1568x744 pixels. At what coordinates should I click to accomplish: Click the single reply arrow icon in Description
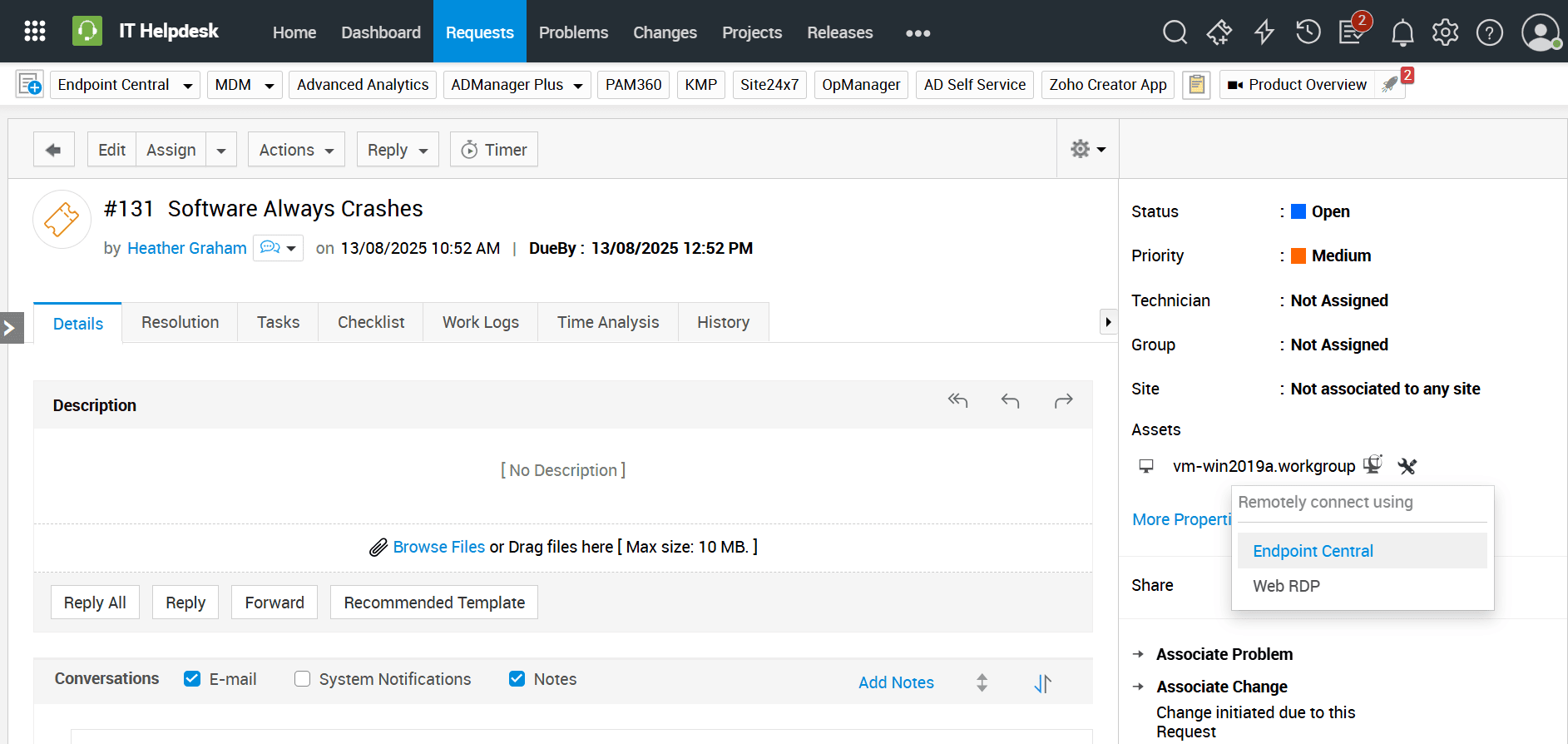coord(1011,401)
